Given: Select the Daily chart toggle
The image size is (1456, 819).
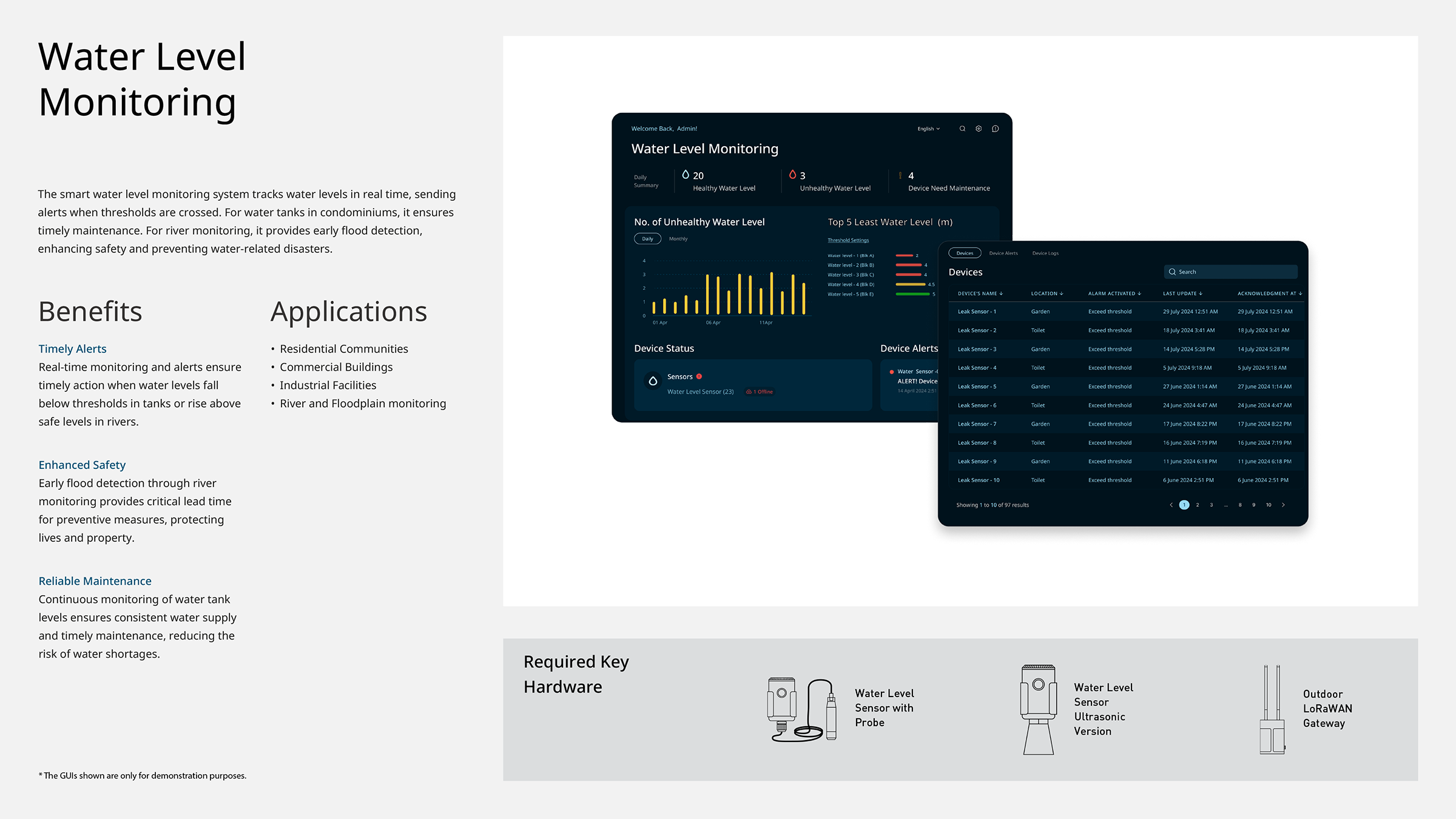Looking at the screenshot, I should 647,239.
